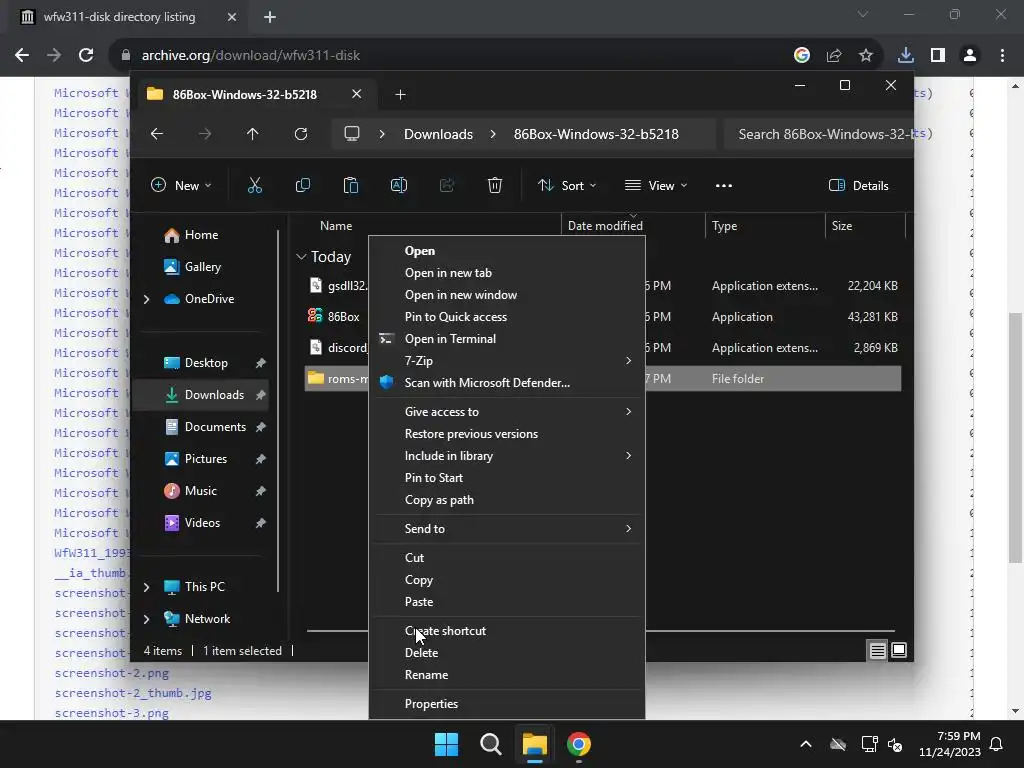Screen dimensions: 1024x768
Task: Open screenshot-2_thumb.jpg link on archive page
Action: (133, 693)
